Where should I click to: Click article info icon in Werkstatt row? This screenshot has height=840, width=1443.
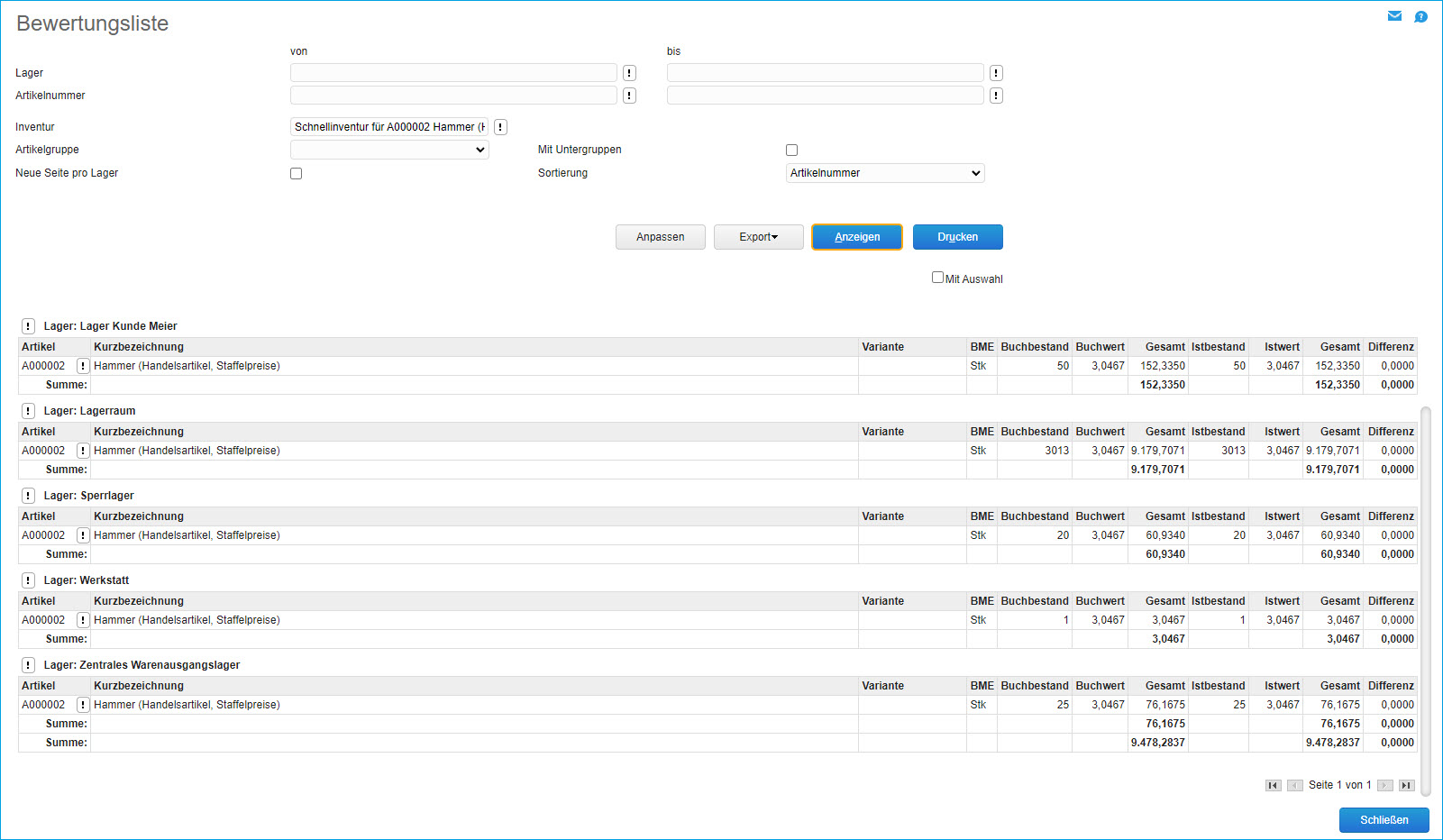tap(83, 620)
